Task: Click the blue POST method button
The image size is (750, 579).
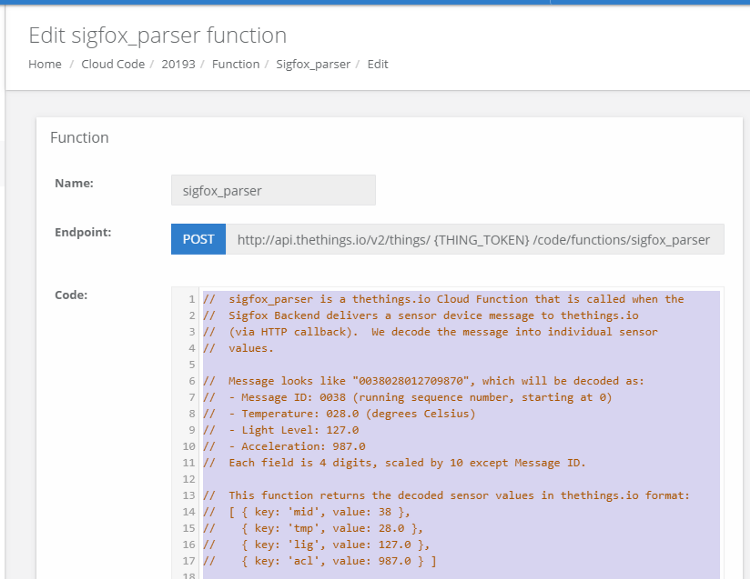Action: coord(199,239)
